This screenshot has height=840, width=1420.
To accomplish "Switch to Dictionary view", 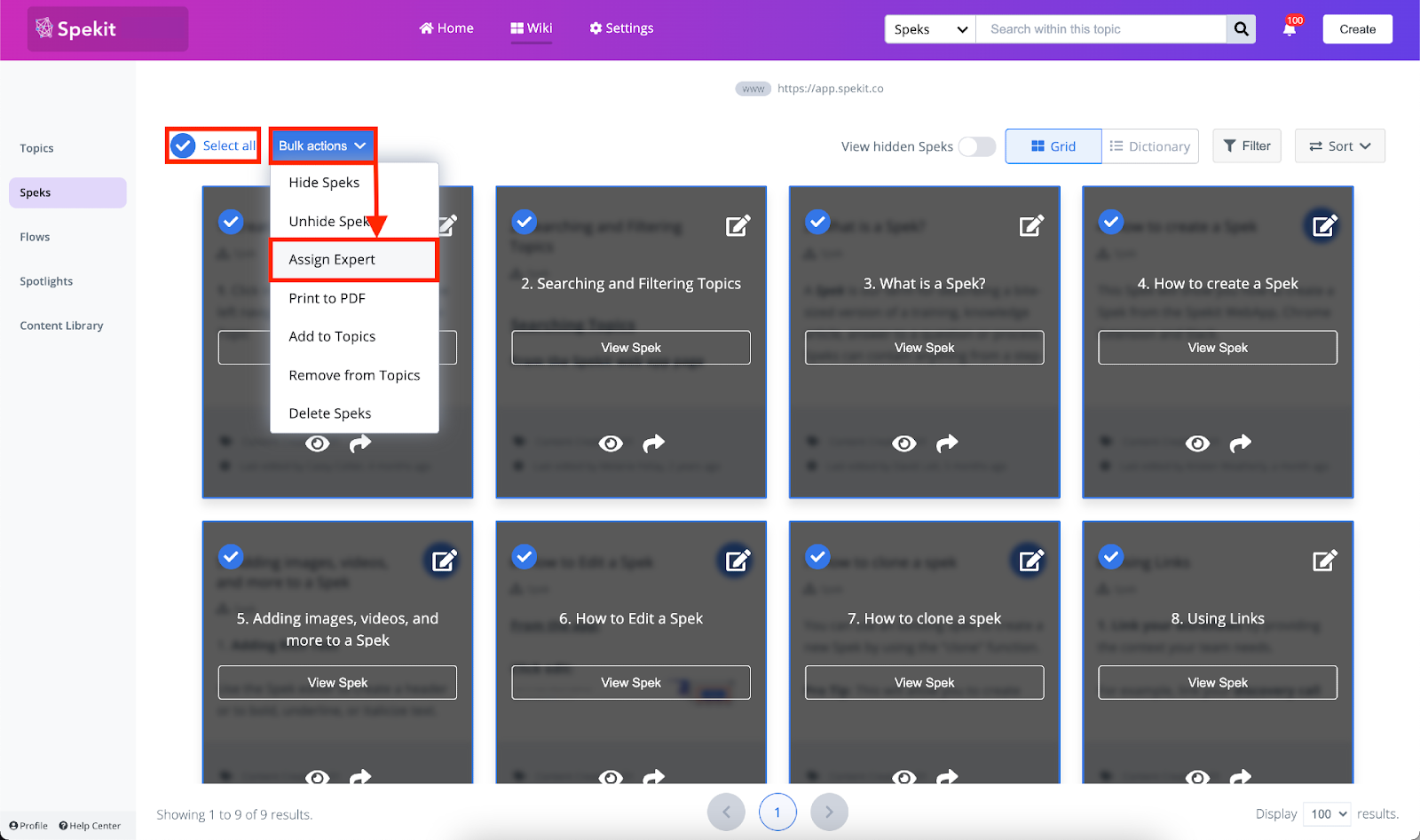I will (1150, 146).
